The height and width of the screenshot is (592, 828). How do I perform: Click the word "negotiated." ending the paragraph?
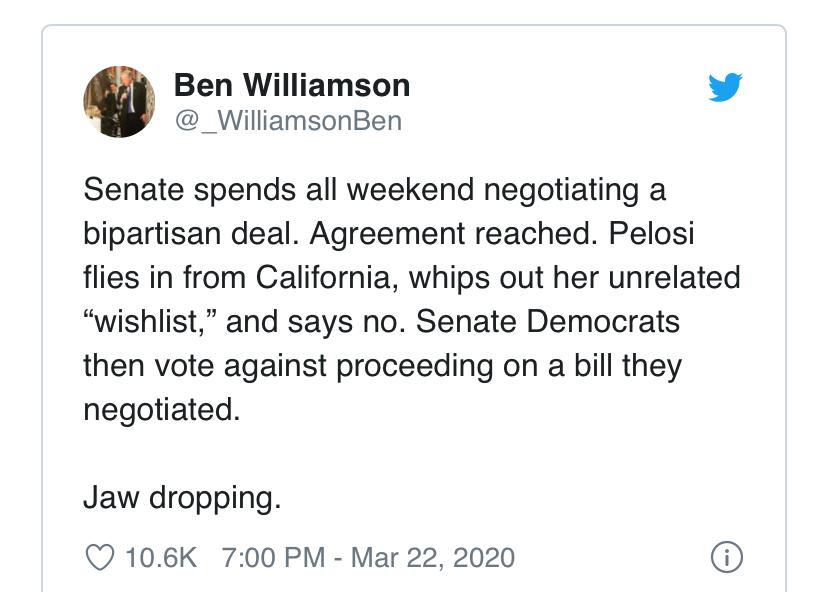coord(162,410)
